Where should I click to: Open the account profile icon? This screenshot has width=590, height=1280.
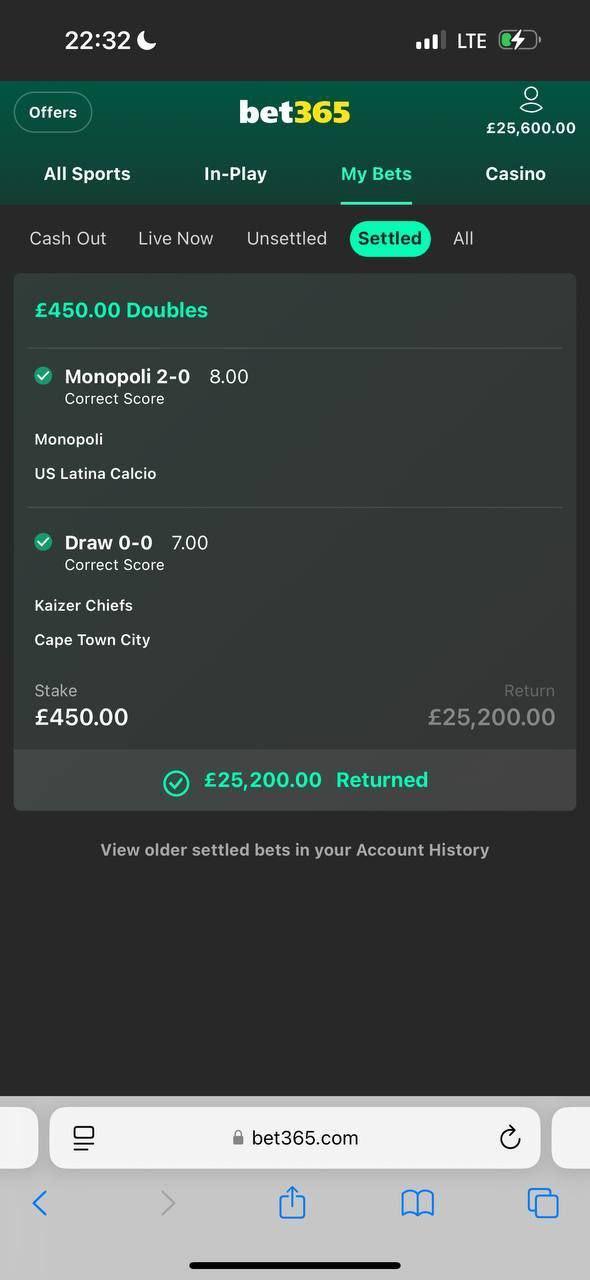point(531,99)
